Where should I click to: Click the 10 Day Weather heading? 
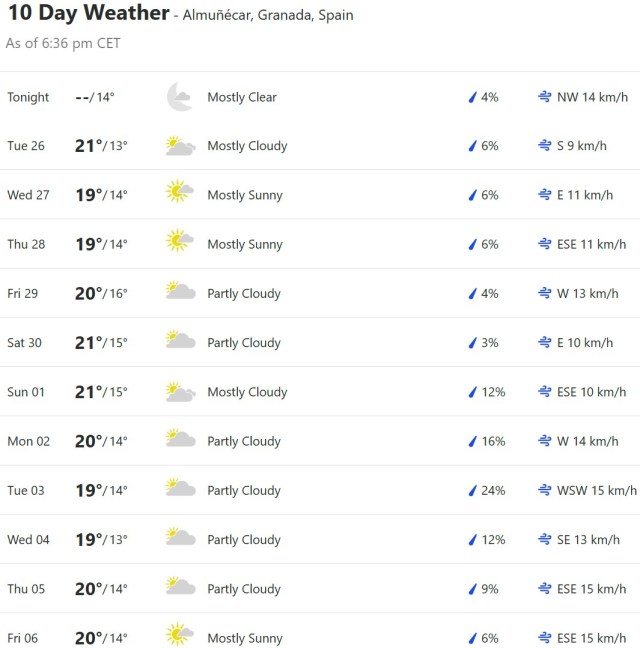coord(88,14)
